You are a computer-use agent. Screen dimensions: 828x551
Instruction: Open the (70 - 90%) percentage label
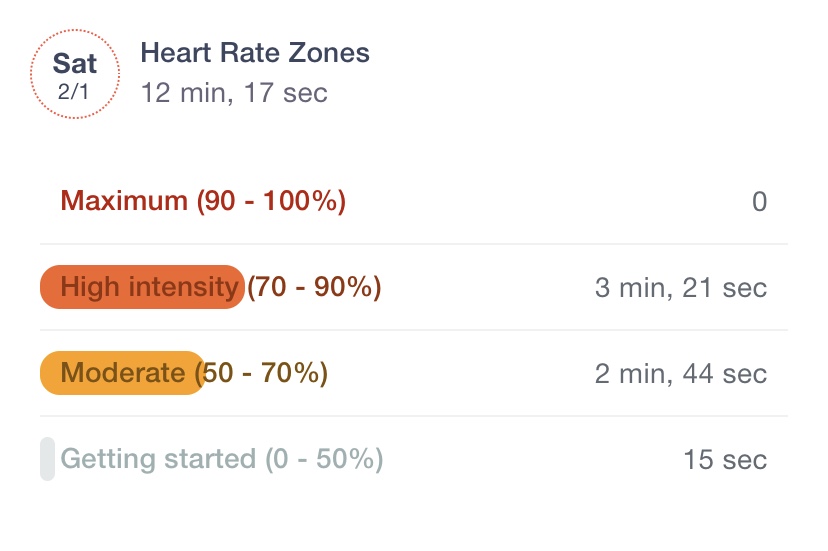click(x=314, y=287)
